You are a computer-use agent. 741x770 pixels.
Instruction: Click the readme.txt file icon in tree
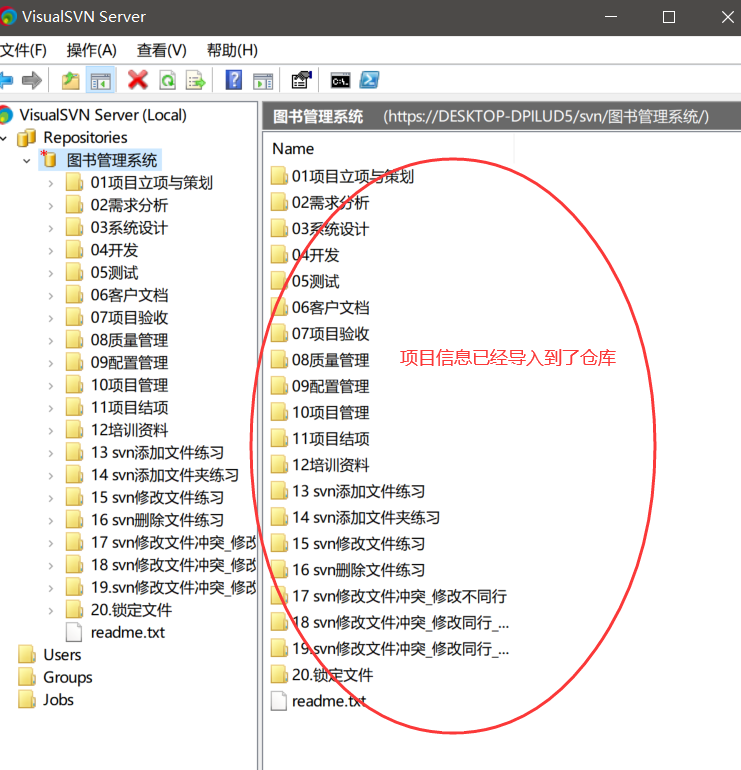click(74, 632)
